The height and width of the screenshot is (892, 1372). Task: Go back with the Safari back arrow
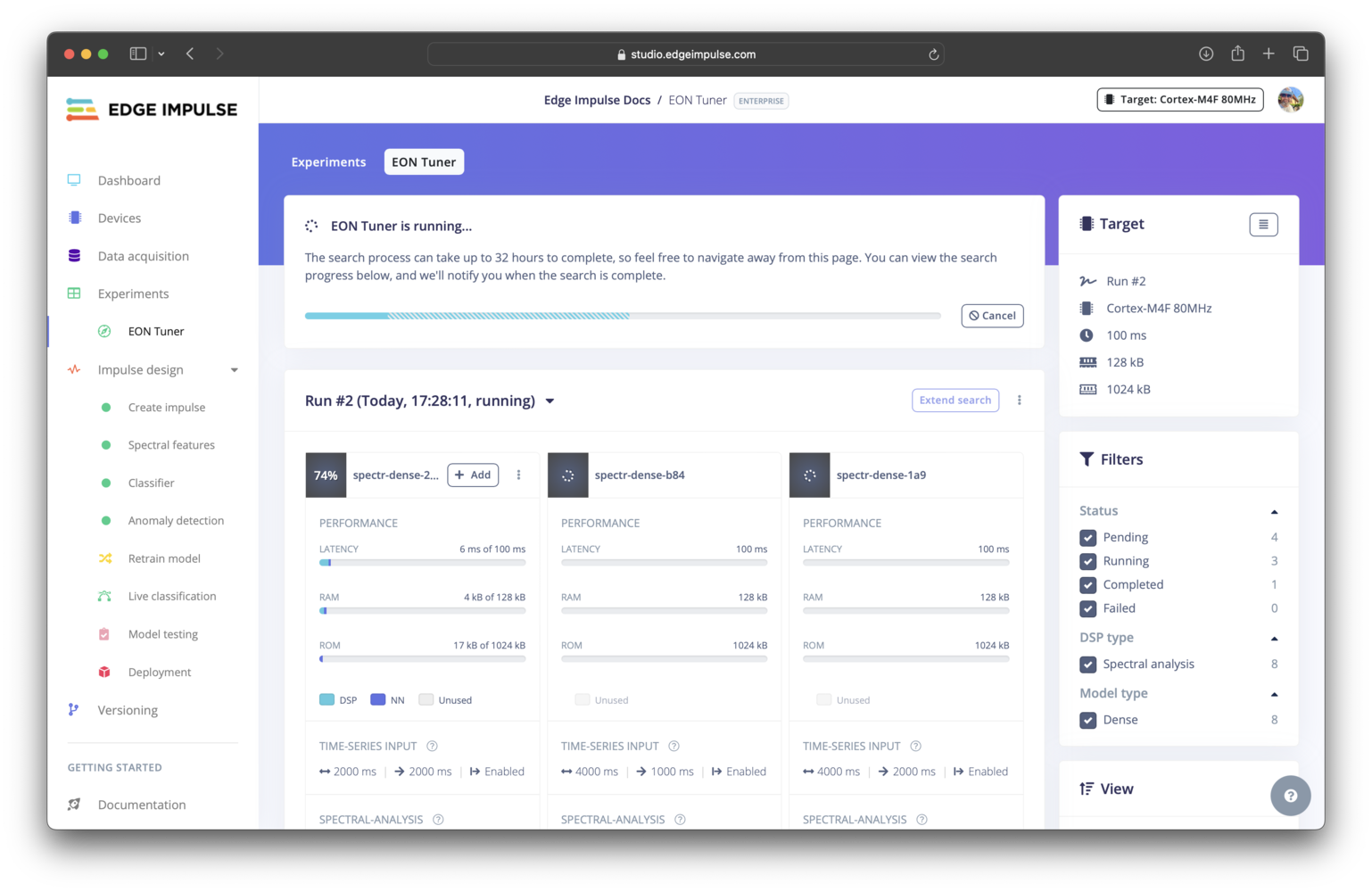[x=190, y=54]
